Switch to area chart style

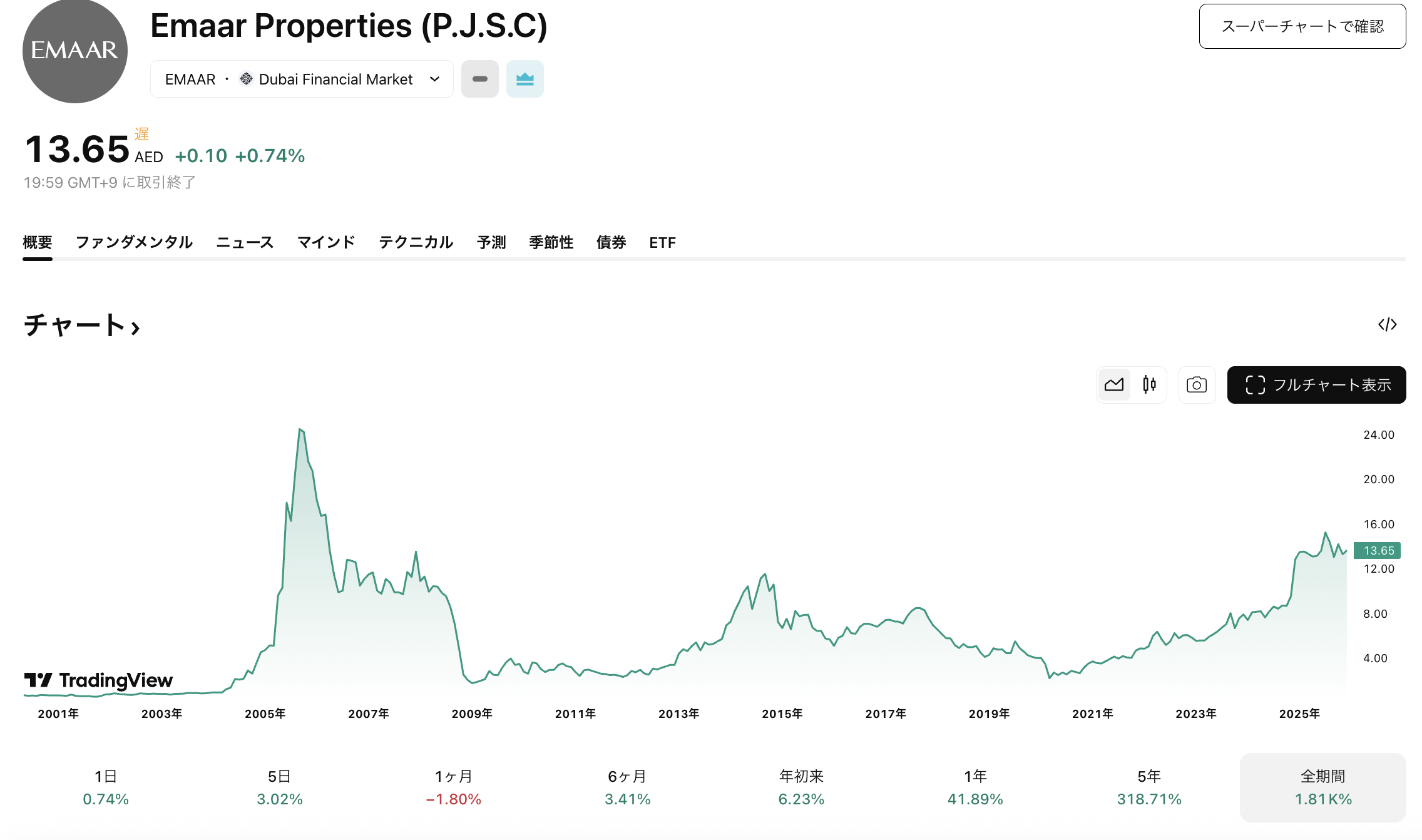(1114, 385)
